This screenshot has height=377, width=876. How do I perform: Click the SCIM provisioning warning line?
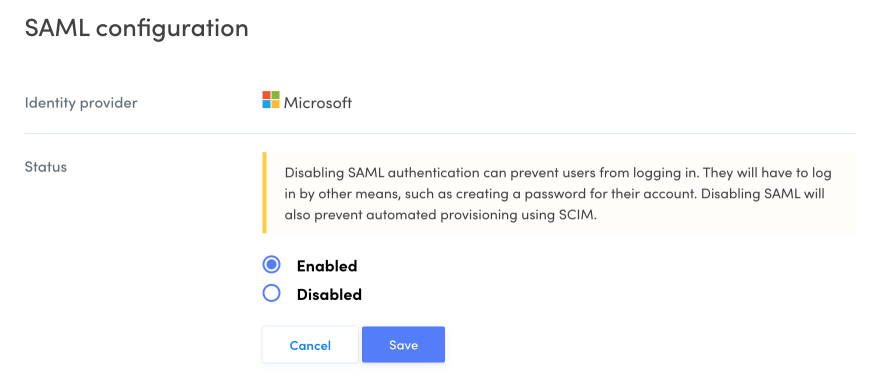click(441, 216)
